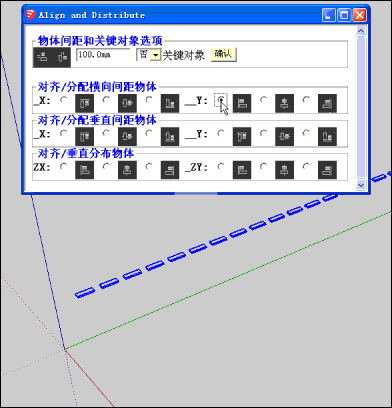Click the dialog scrollbar down arrow
The width and height of the screenshot is (392, 408).
click(x=361, y=185)
